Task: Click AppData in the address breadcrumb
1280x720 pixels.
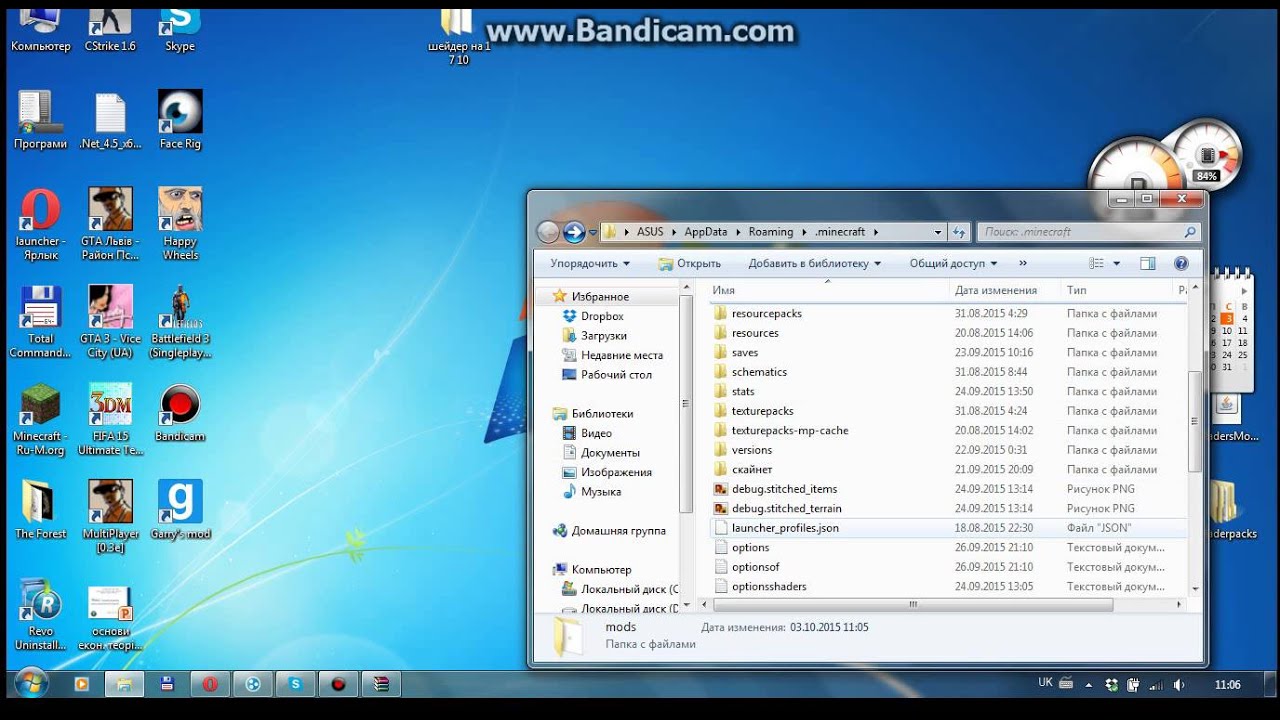Action: coord(706,232)
